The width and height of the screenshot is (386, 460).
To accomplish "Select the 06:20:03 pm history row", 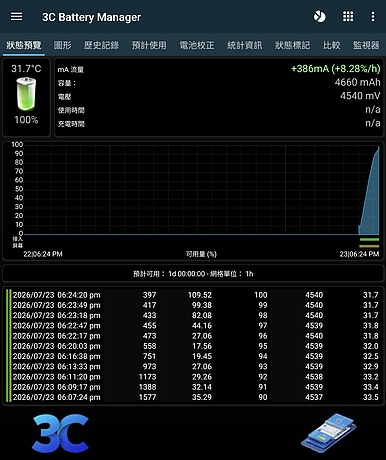I will [x=193, y=346].
